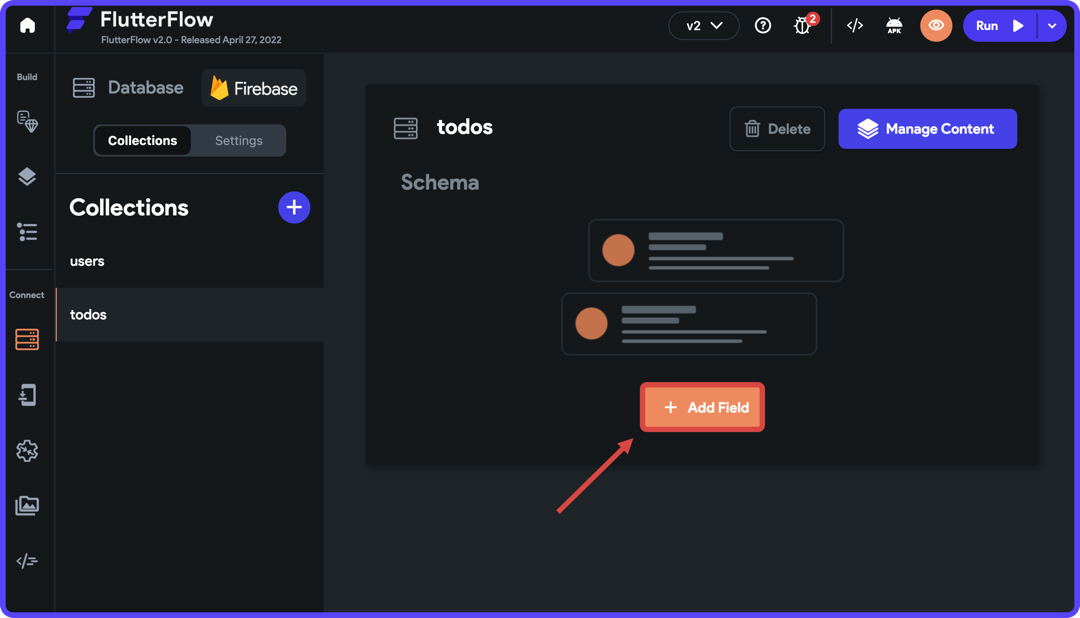View the generated code icon in toolbar
The height and width of the screenshot is (618, 1080).
pyautogui.click(x=855, y=25)
